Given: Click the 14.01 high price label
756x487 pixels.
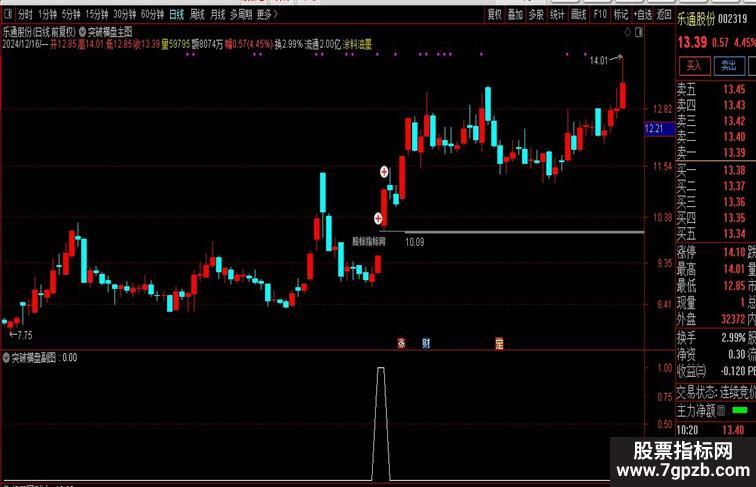Looking at the screenshot, I should point(599,61).
